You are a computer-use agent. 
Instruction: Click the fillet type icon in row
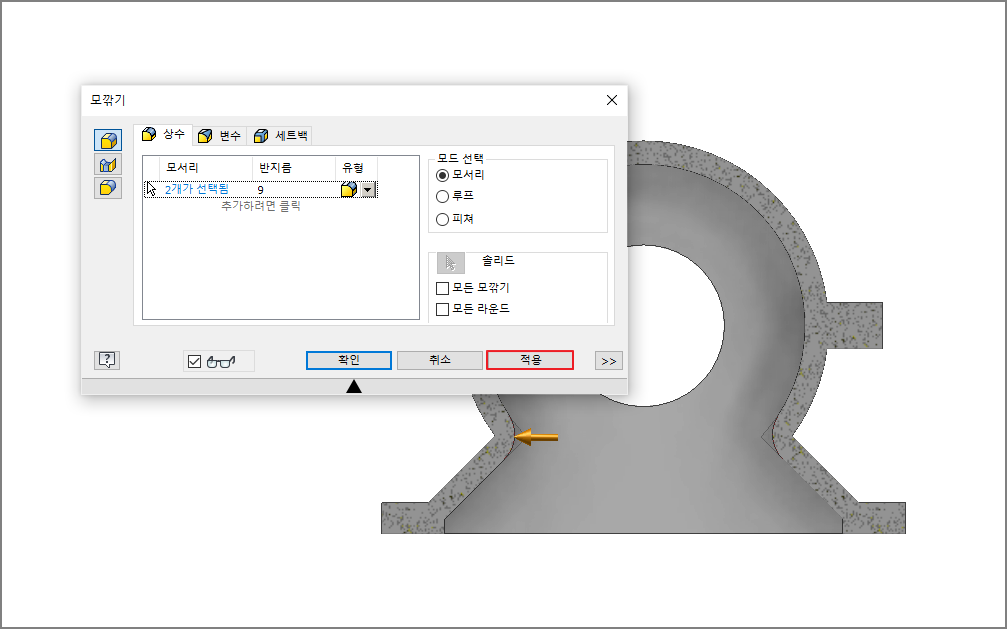(x=349, y=190)
